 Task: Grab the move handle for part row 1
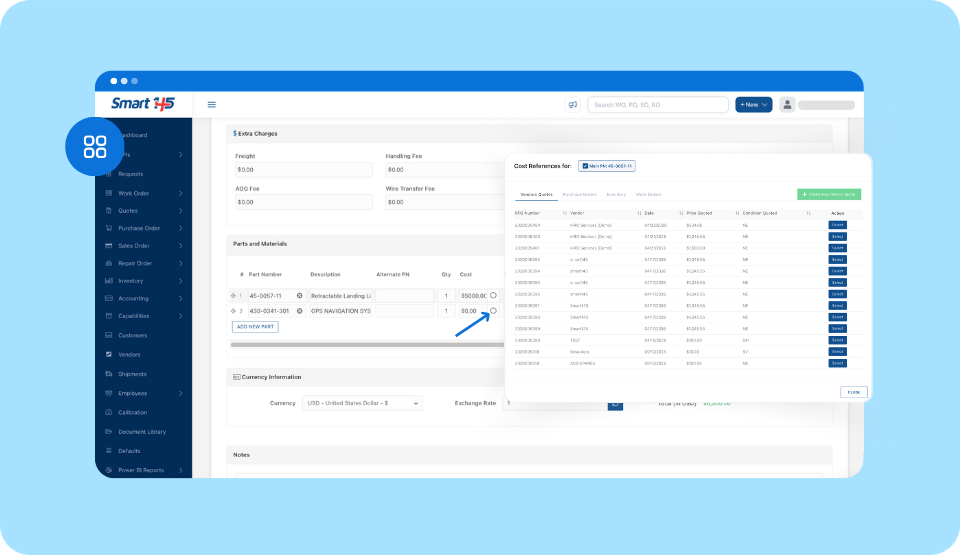tap(233, 296)
